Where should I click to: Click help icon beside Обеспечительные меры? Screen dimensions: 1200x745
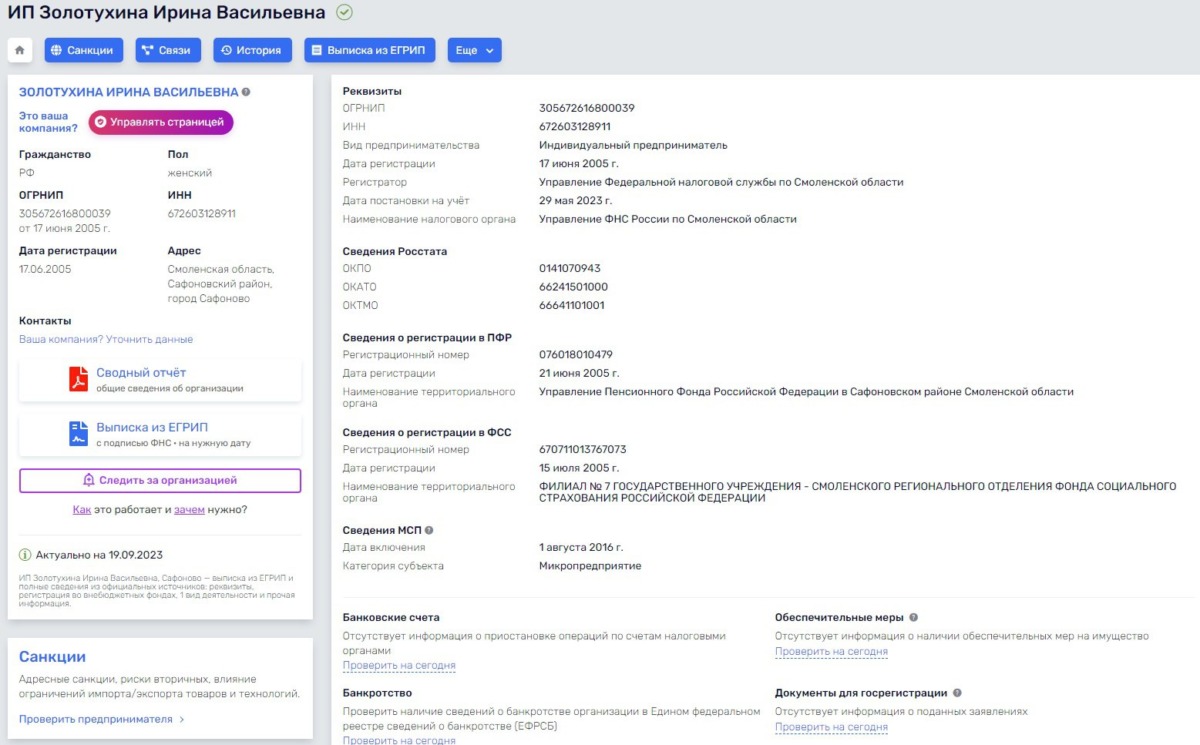pyautogui.click(x=913, y=618)
